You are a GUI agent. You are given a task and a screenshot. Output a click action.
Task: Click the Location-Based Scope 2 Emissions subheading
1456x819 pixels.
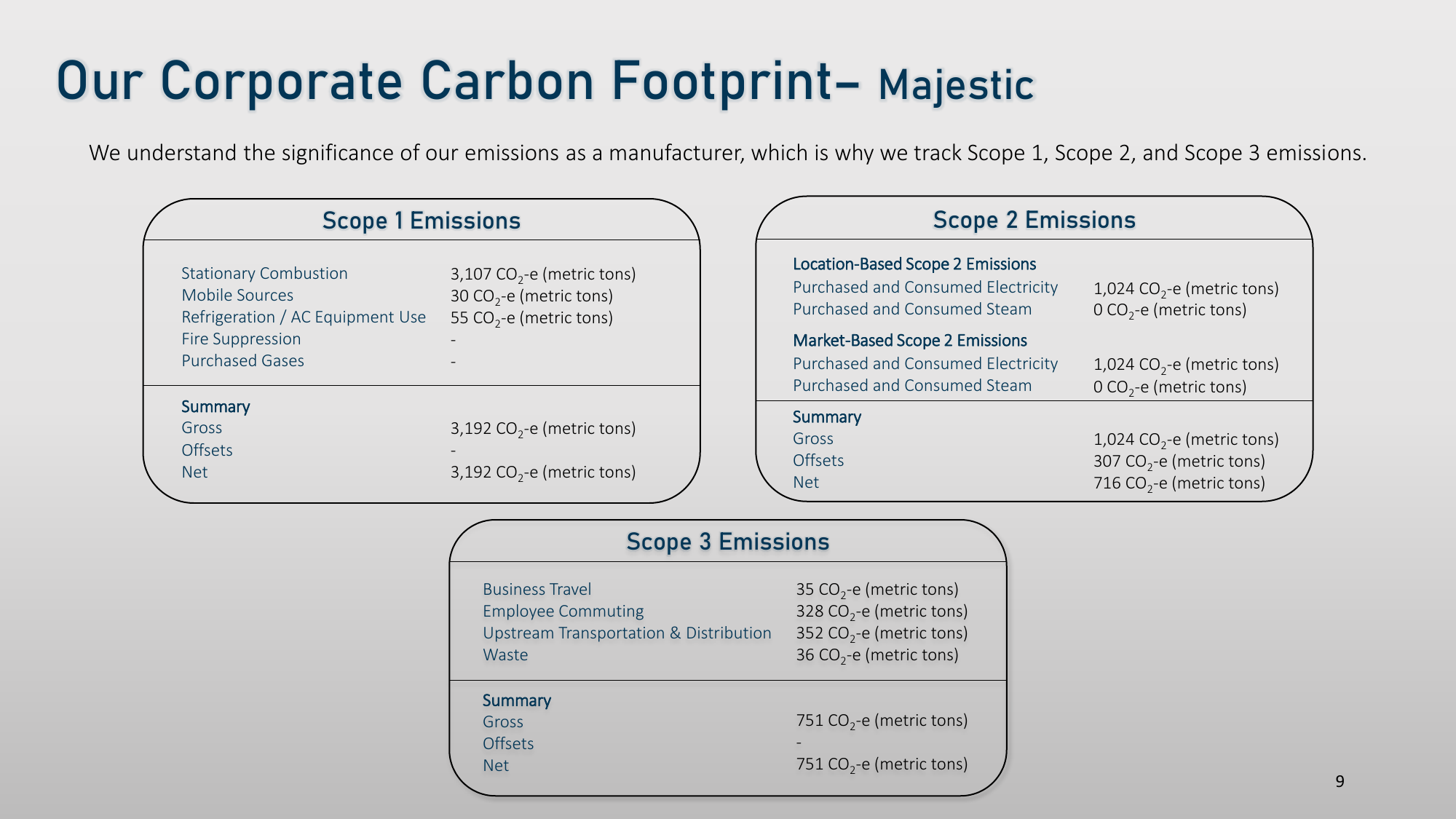[x=914, y=264]
